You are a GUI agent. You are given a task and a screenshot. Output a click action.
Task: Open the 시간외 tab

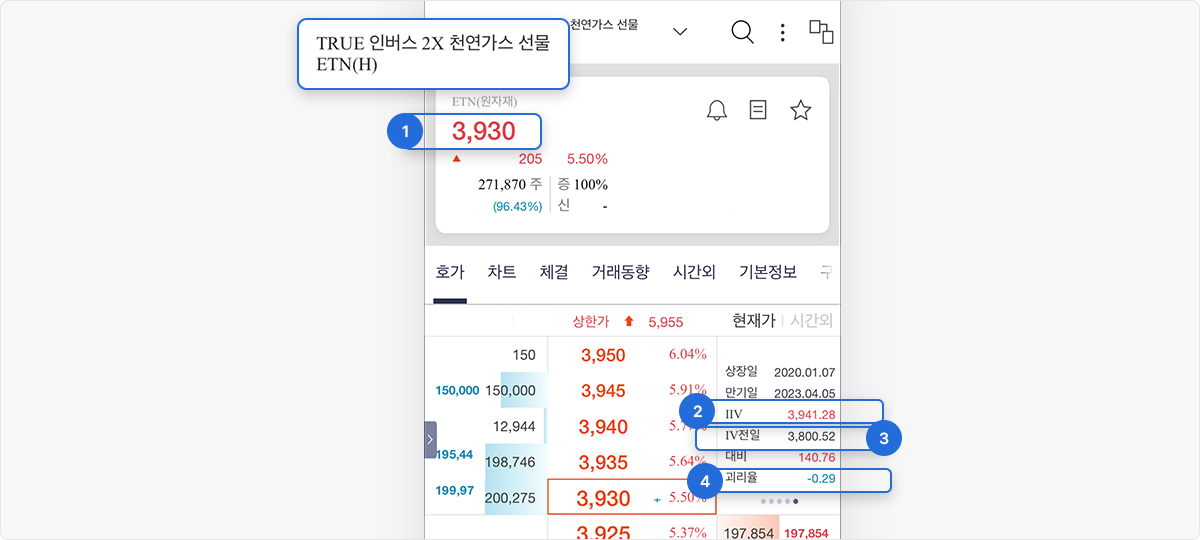click(694, 272)
